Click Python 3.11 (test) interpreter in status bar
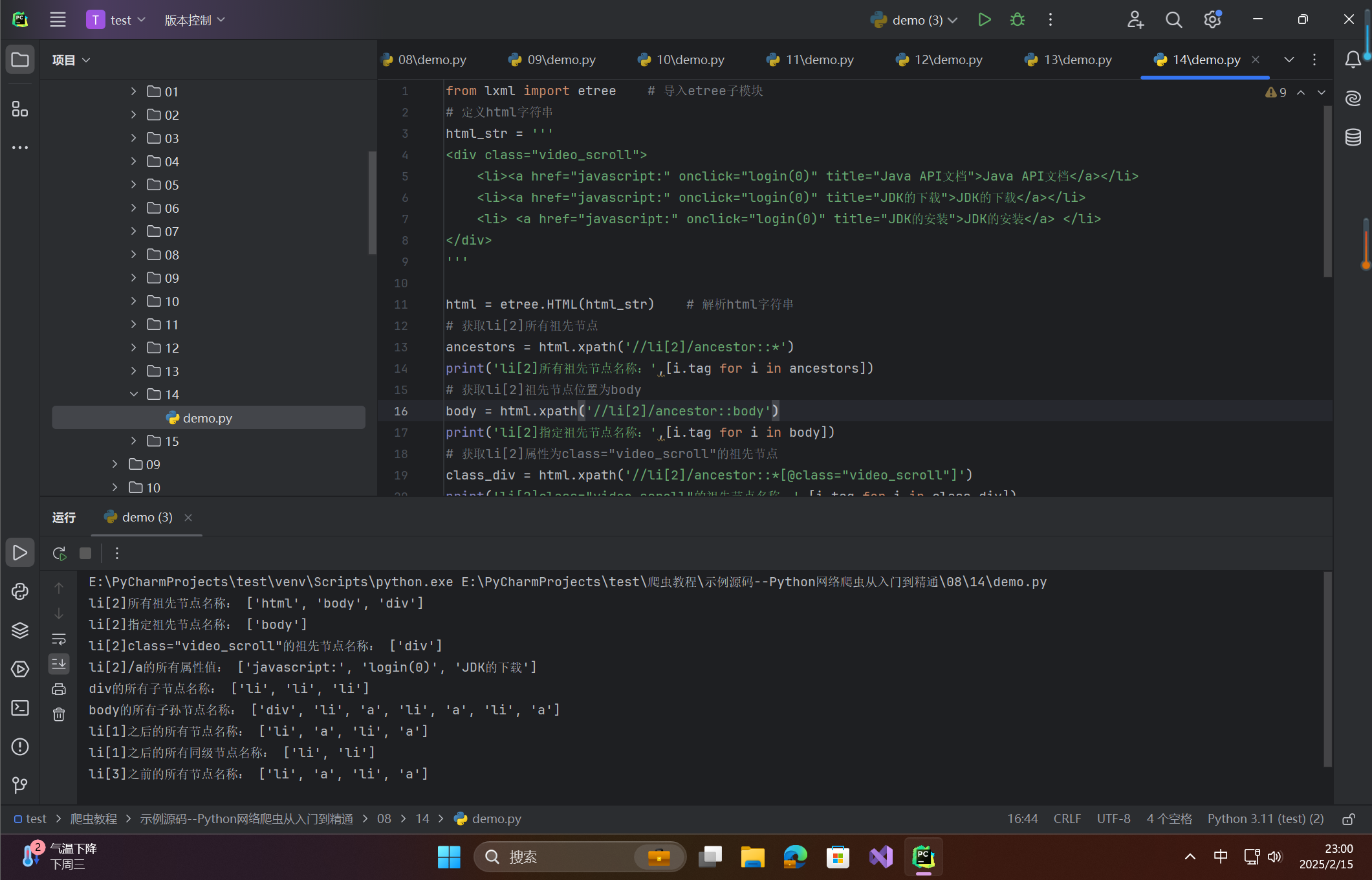1372x880 pixels. (1265, 819)
